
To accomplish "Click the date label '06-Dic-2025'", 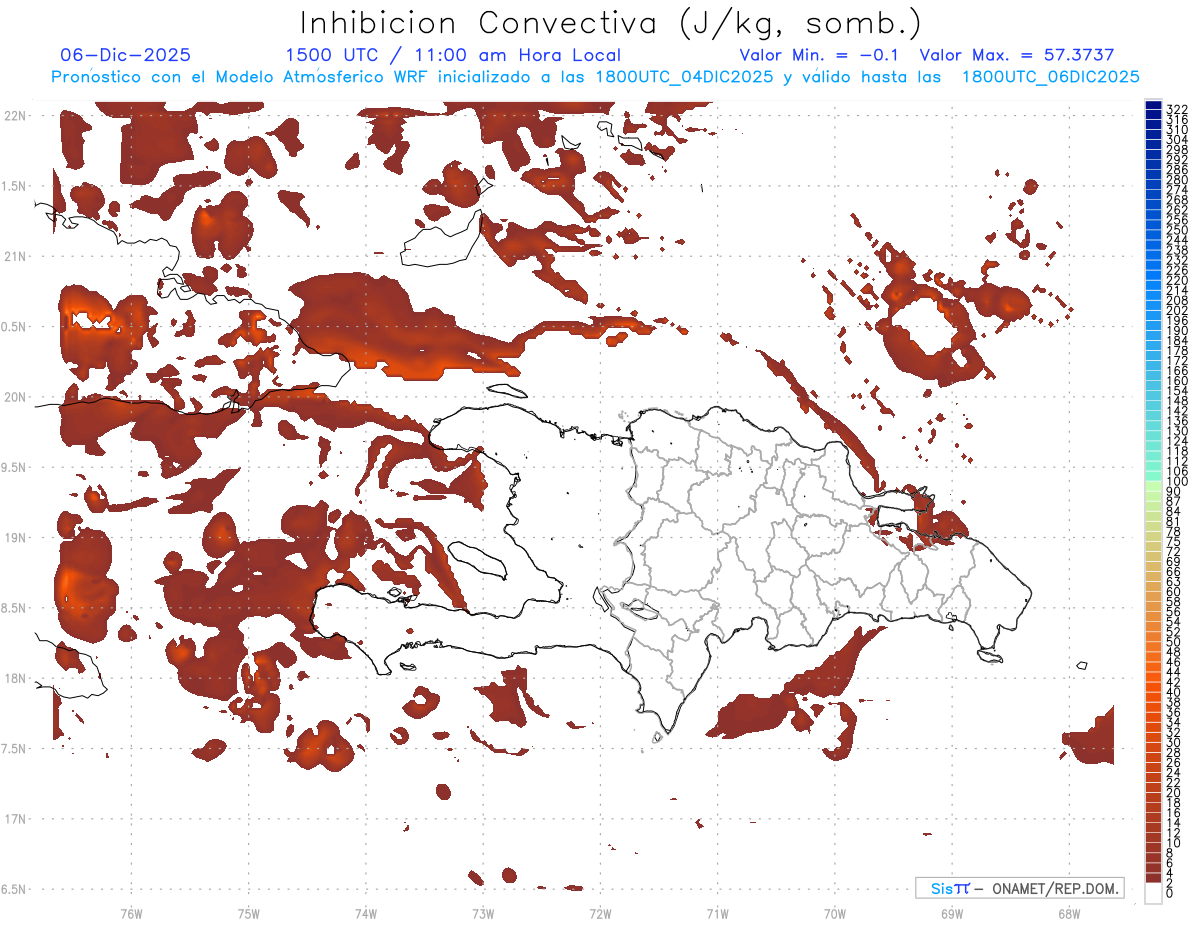I will (x=126, y=56).
